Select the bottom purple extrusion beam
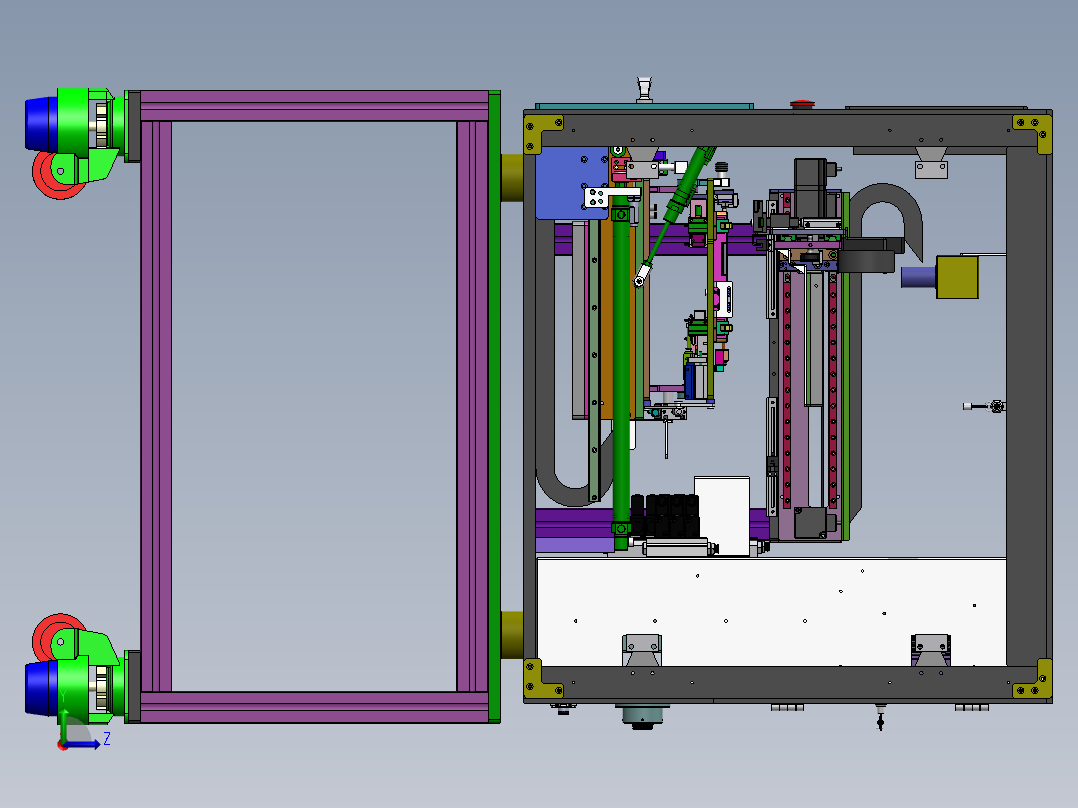The height and width of the screenshot is (808, 1078). click(x=314, y=707)
